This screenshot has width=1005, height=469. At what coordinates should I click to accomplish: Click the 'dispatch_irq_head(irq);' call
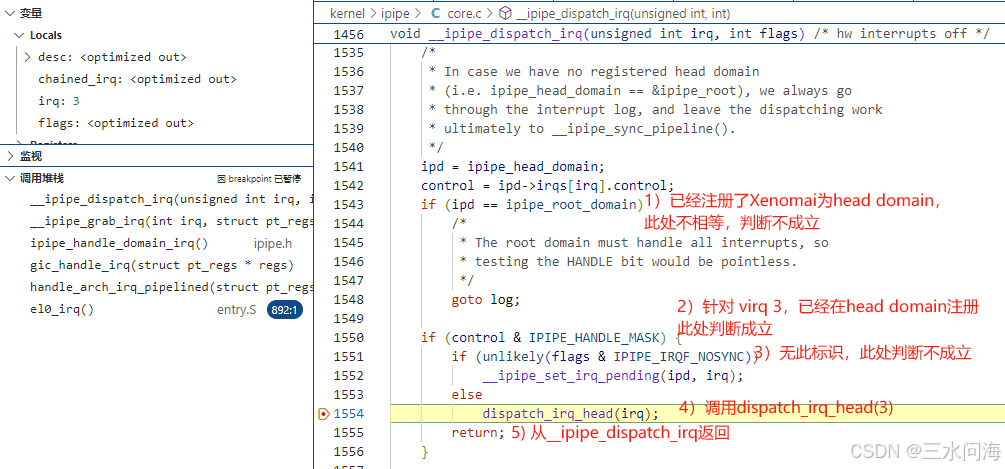coord(570,414)
